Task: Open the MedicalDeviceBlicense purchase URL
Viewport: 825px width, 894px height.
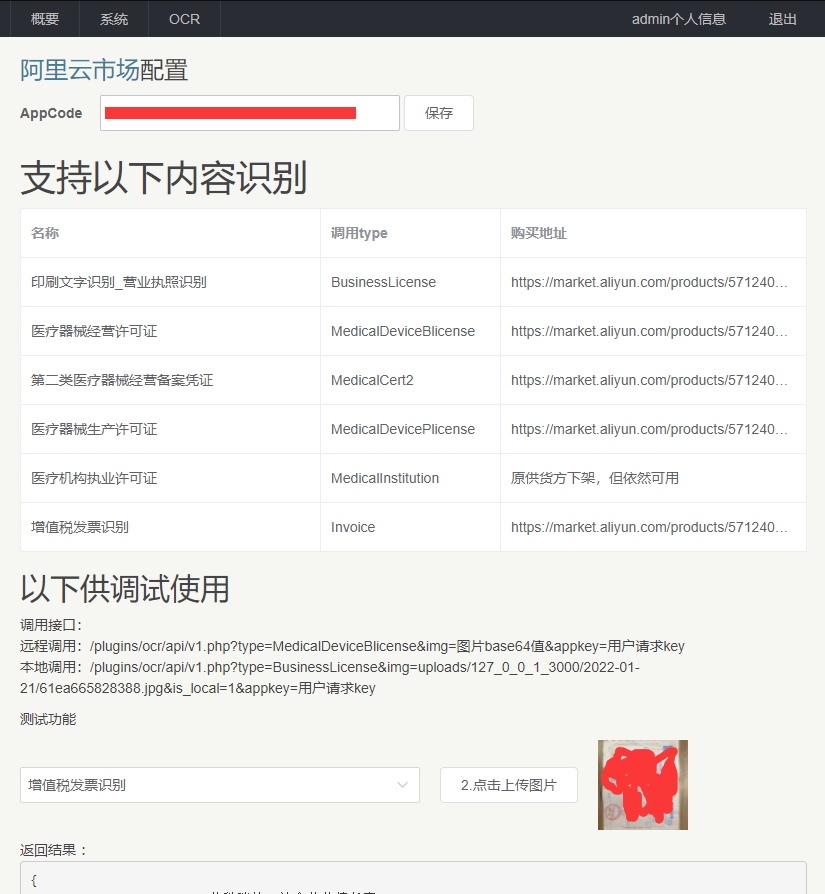Action: tap(649, 331)
